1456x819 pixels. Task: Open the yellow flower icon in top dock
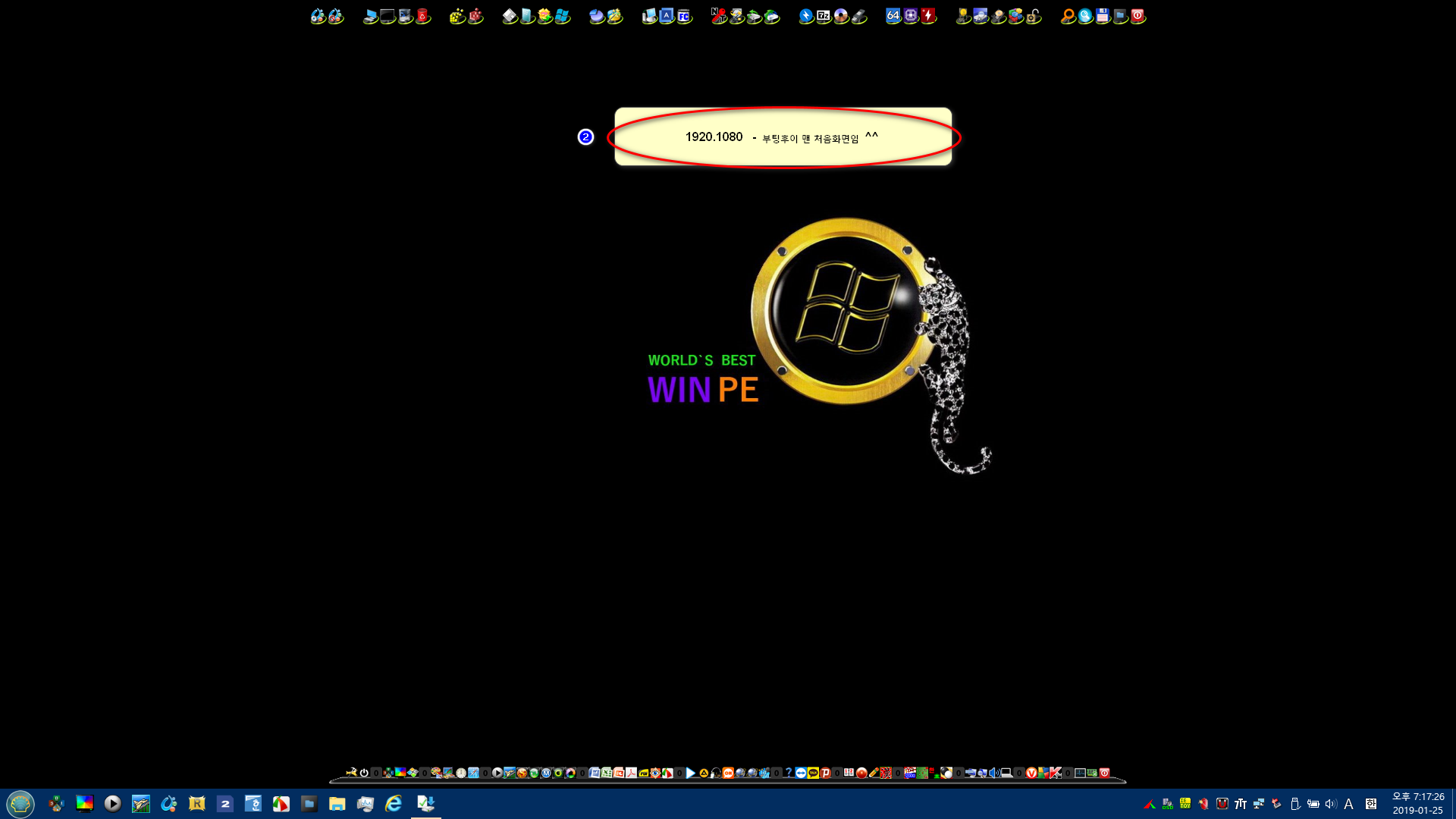[544, 16]
